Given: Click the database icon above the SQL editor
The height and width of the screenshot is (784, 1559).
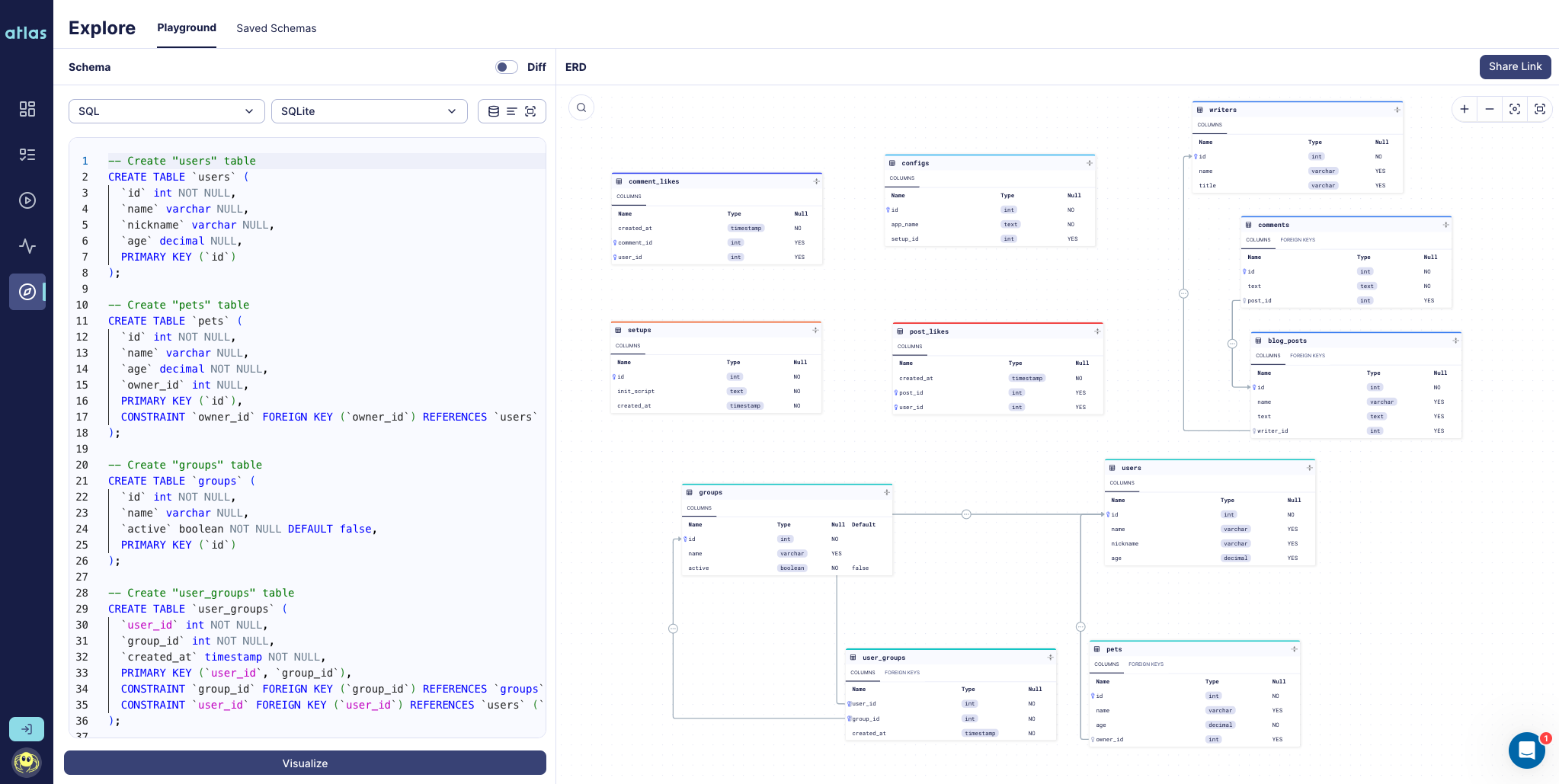Looking at the screenshot, I should (493, 110).
